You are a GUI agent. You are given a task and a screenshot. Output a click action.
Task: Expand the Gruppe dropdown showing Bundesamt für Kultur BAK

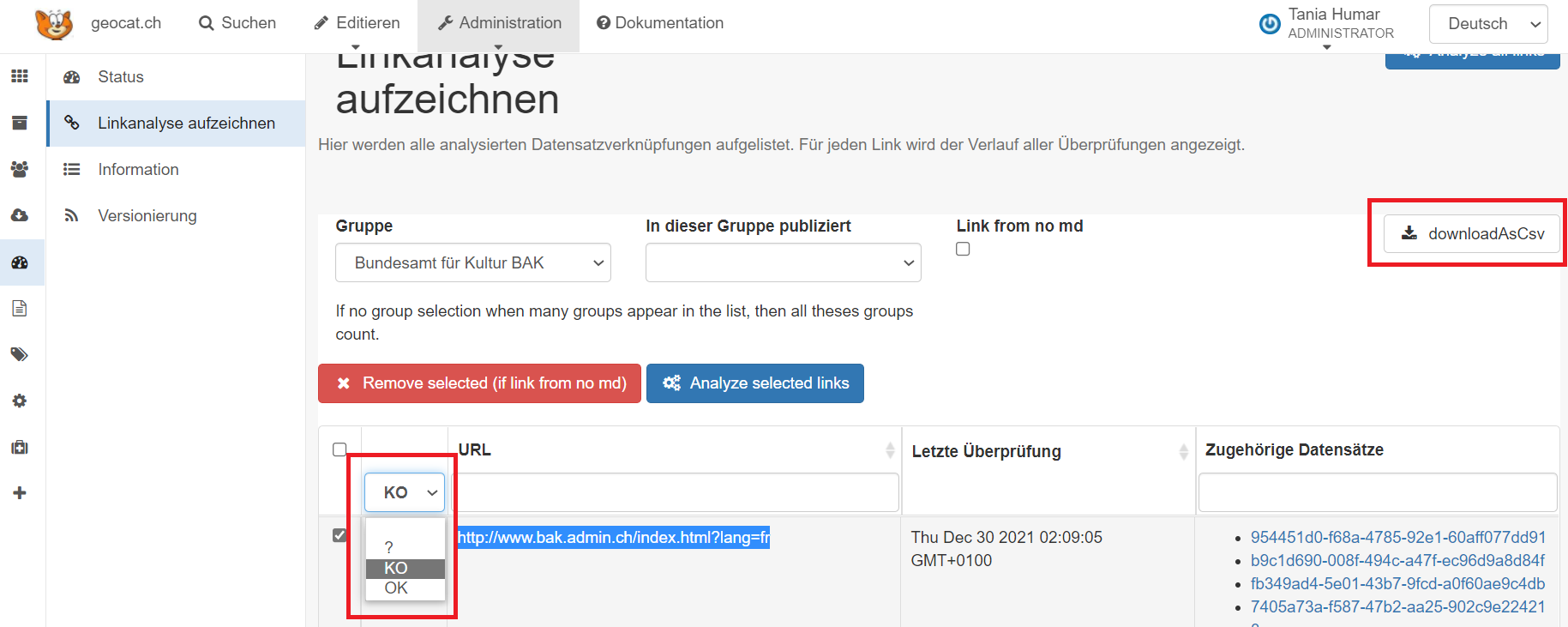click(x=472, y=262)
